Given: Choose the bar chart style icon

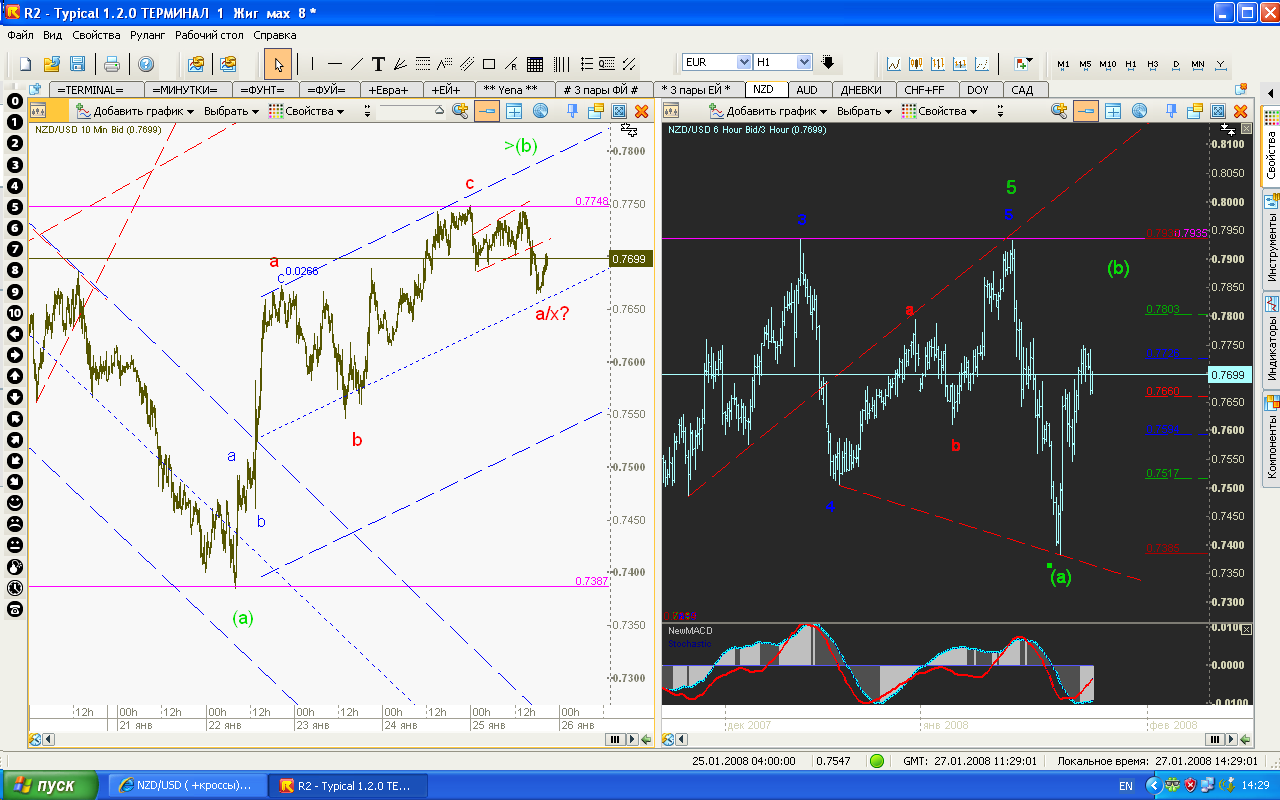Looking at the screenshot, I should 939,64.
